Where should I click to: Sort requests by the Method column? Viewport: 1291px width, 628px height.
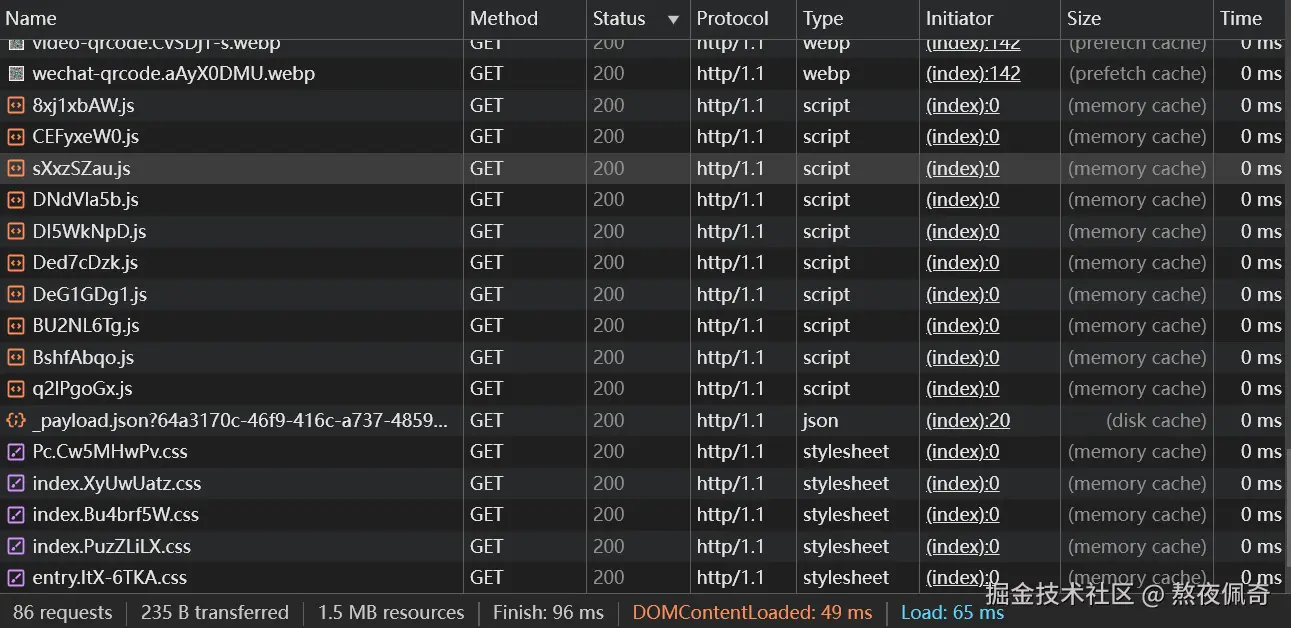(503, 19)
